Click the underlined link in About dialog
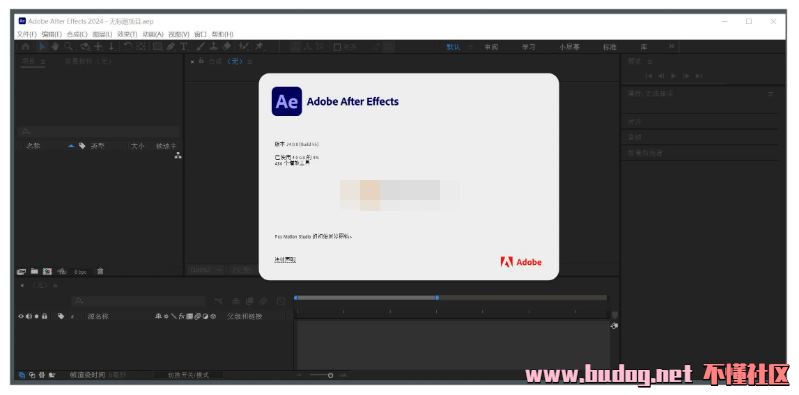This screenshot has height=395, width=799. click(285, 260)
